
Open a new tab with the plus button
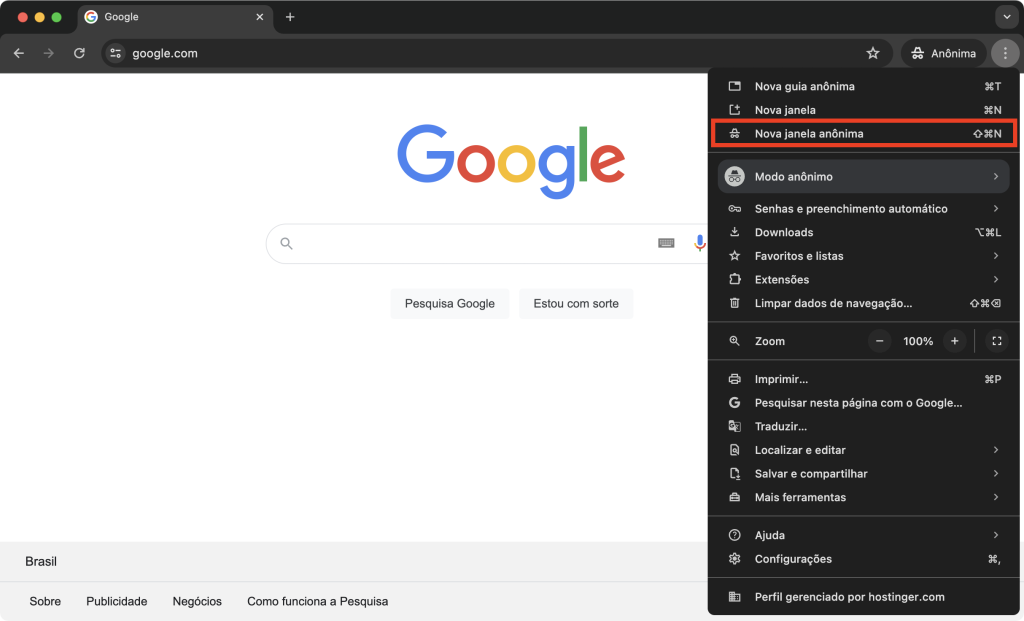(290, 17)
